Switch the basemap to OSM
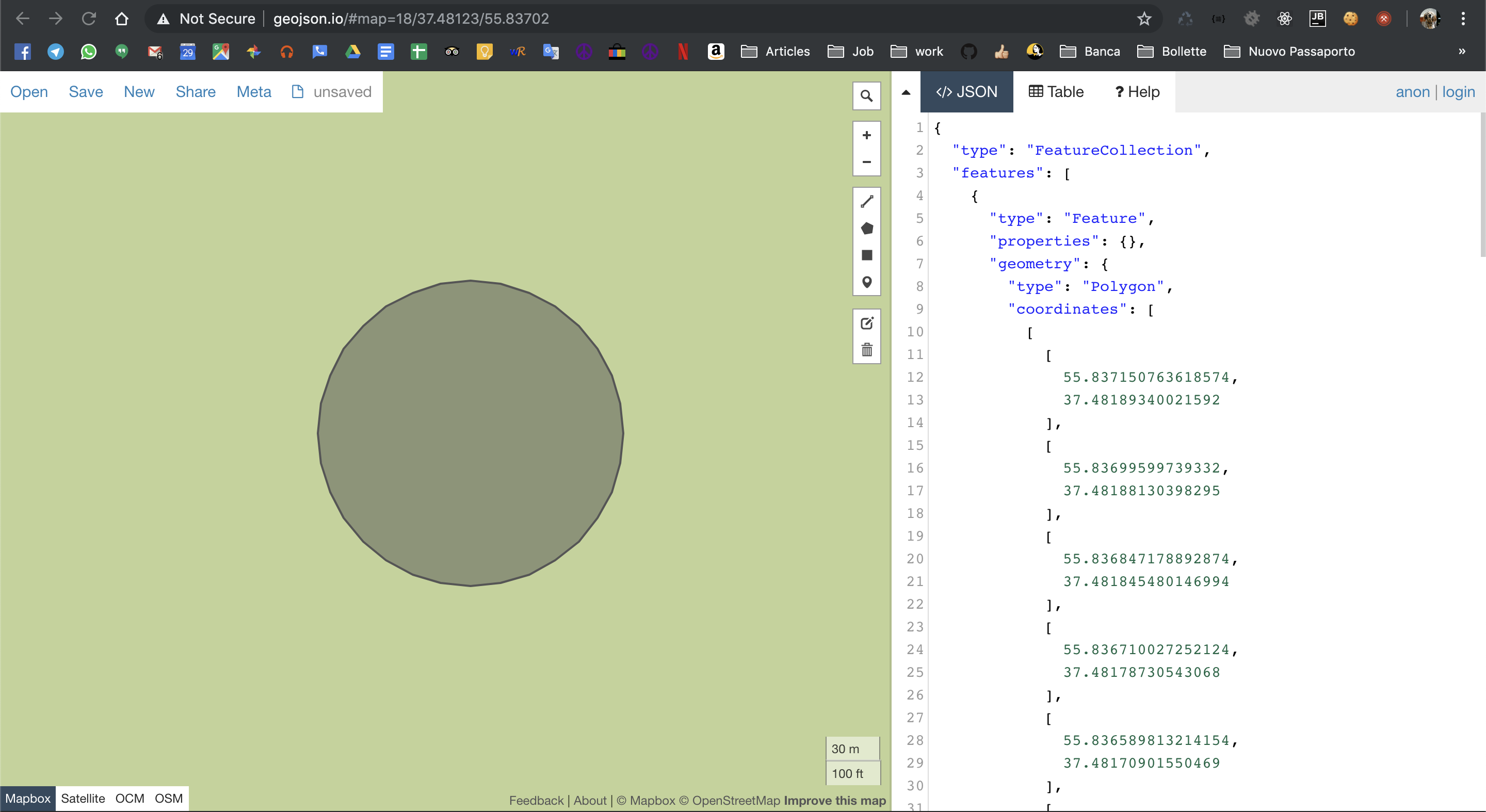Screen dimensions: 1486x812 point(168,799)
